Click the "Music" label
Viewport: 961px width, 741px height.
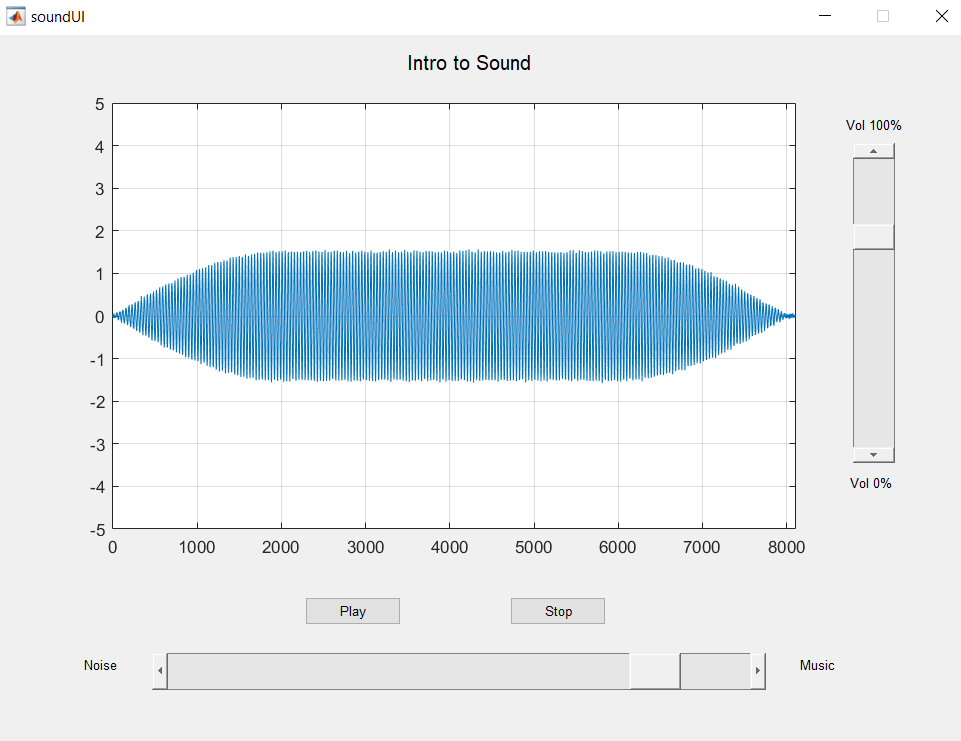click(x=817, y=666)
